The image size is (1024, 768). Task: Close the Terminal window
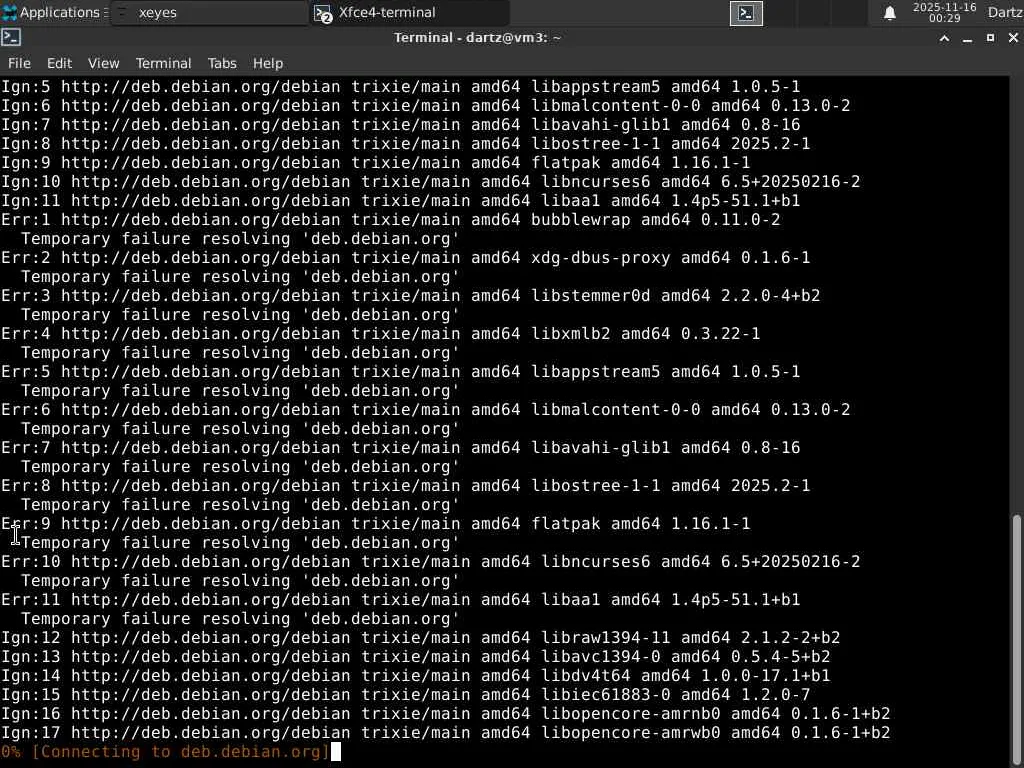[1013, 39]
